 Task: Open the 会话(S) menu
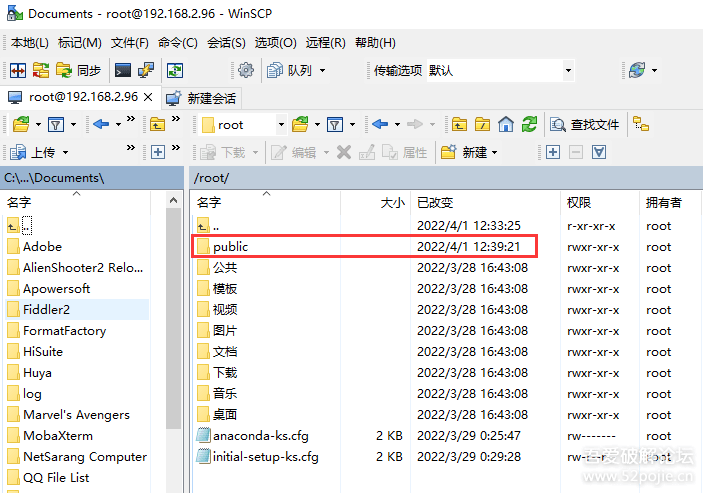226,43
